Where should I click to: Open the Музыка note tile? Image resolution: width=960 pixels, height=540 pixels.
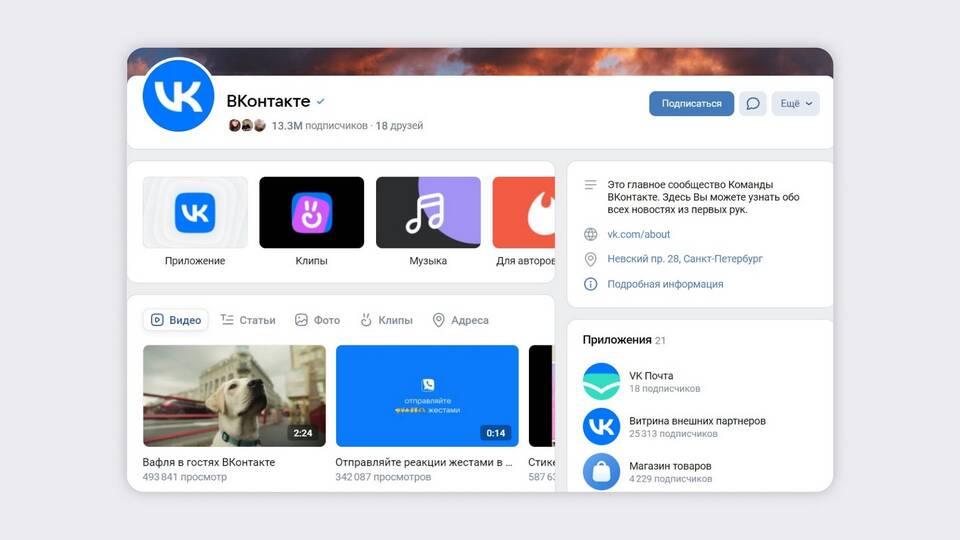pos(428,213)
